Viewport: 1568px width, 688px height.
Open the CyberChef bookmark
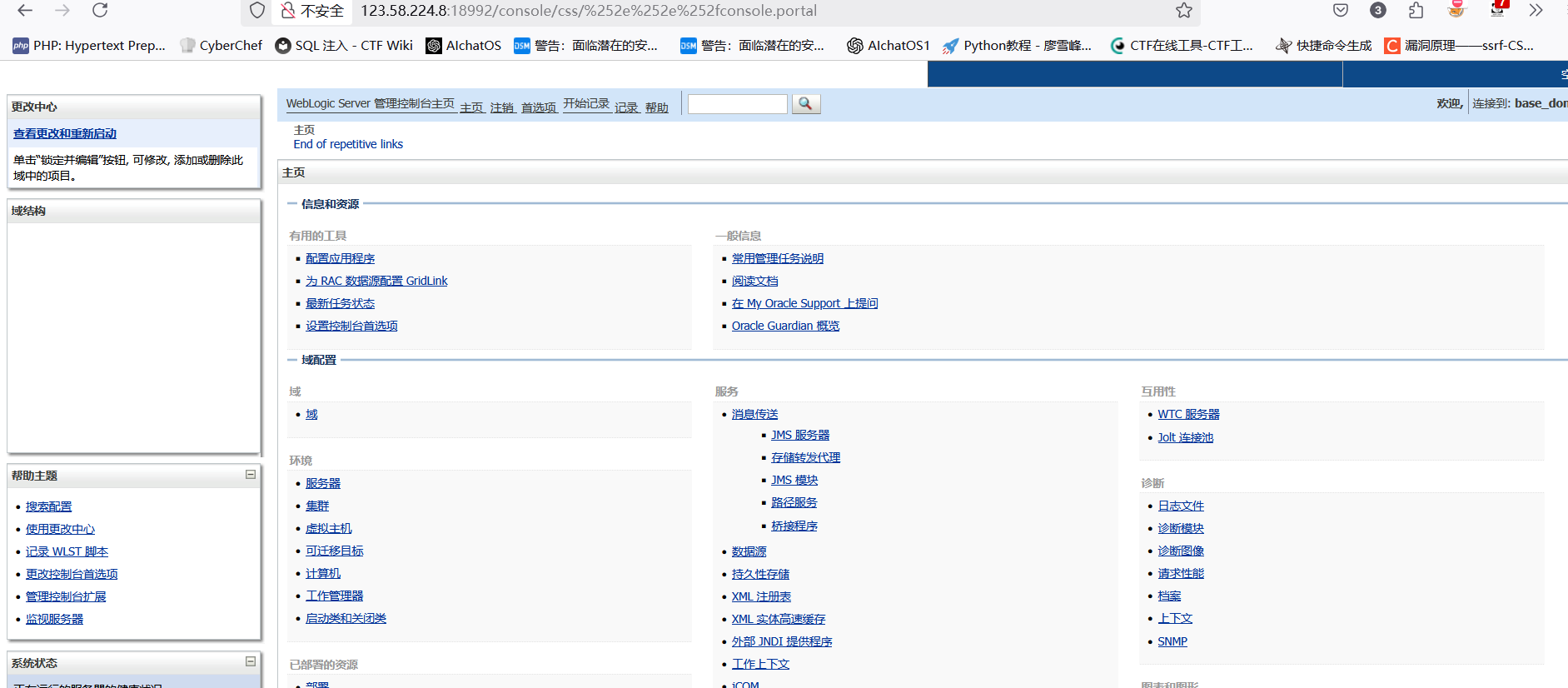(222, 46)
